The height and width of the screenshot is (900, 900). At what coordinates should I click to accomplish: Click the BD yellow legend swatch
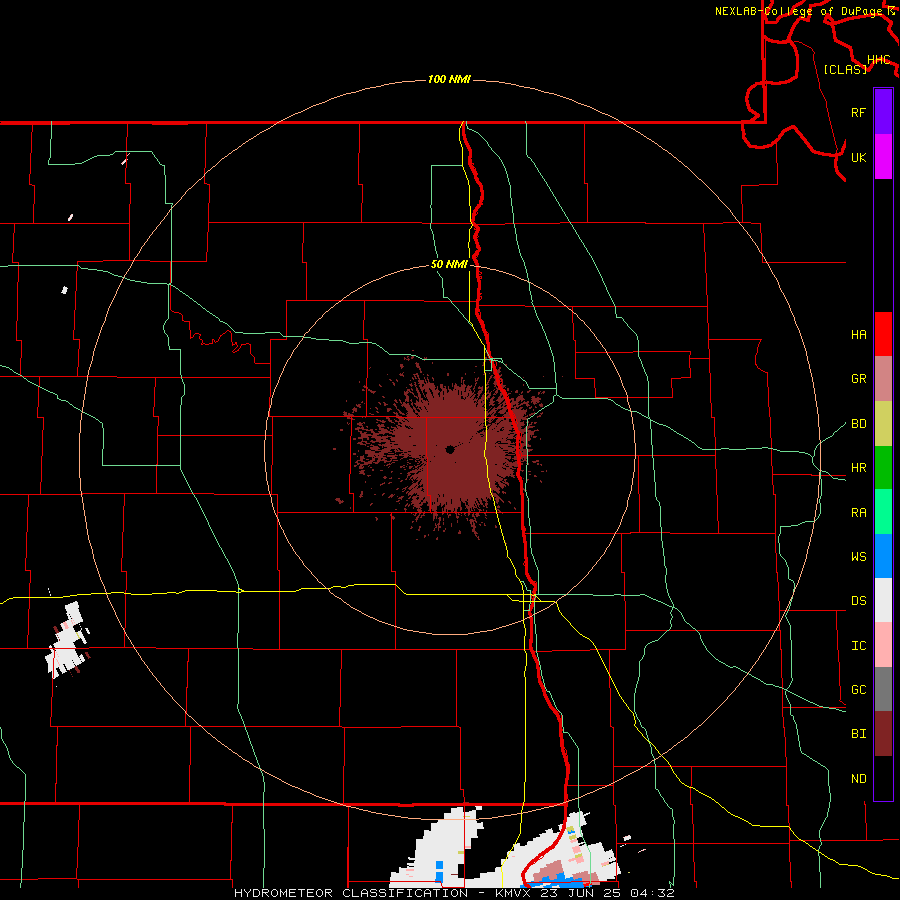point(883,424)
